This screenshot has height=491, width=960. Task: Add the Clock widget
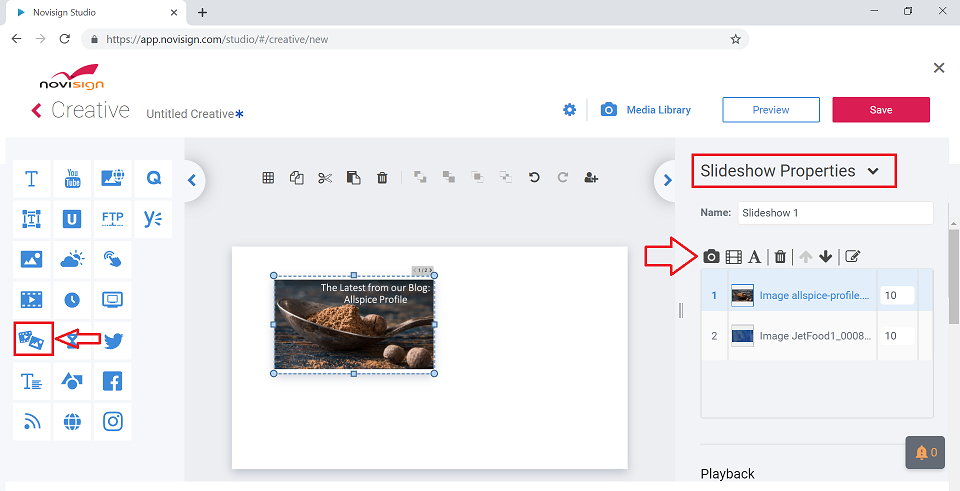[72, 300]
